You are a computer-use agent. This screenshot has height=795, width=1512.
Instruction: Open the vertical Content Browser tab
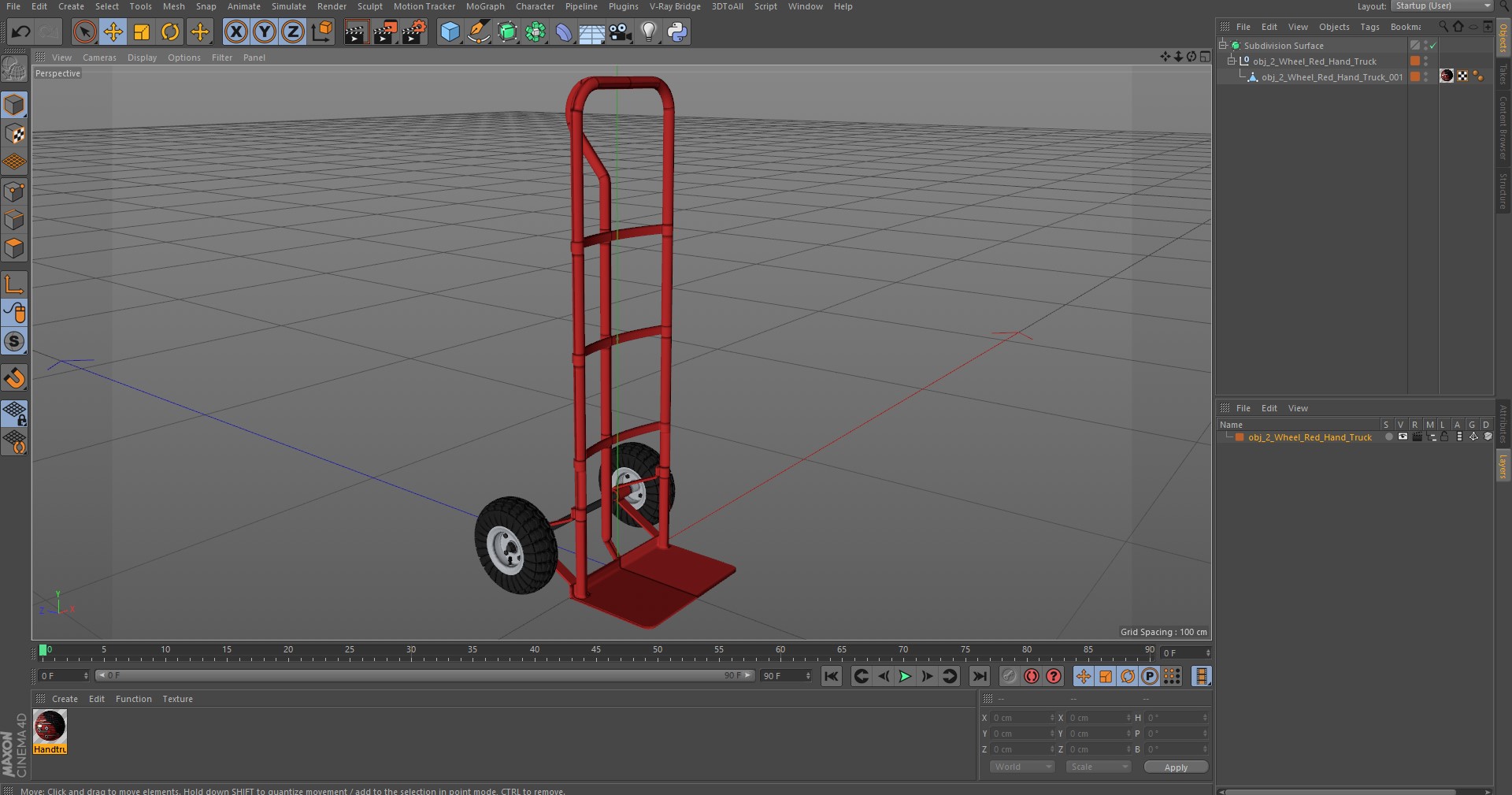click(x=1503, y=128)
